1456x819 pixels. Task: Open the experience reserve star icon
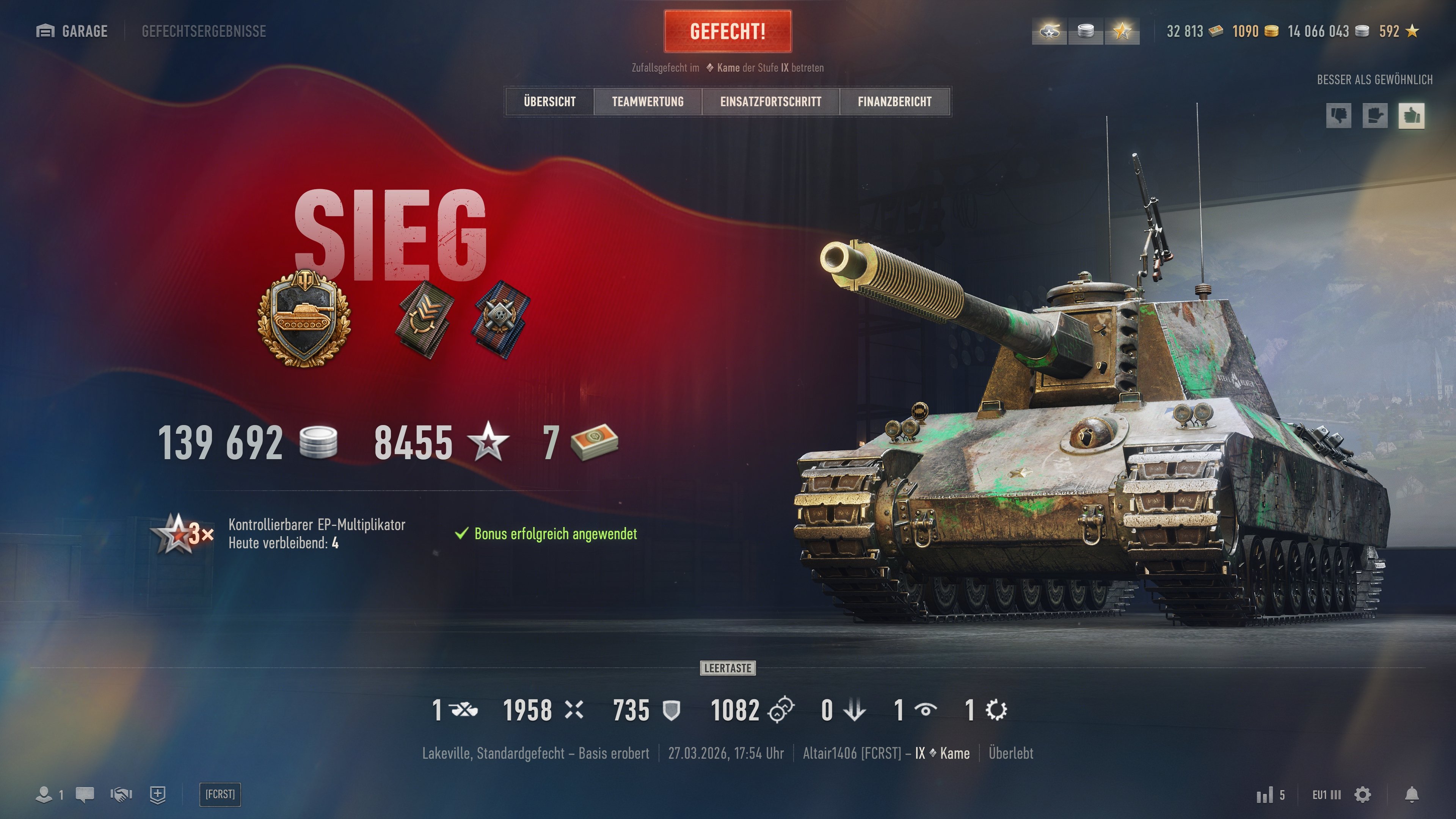(1122, 31)
